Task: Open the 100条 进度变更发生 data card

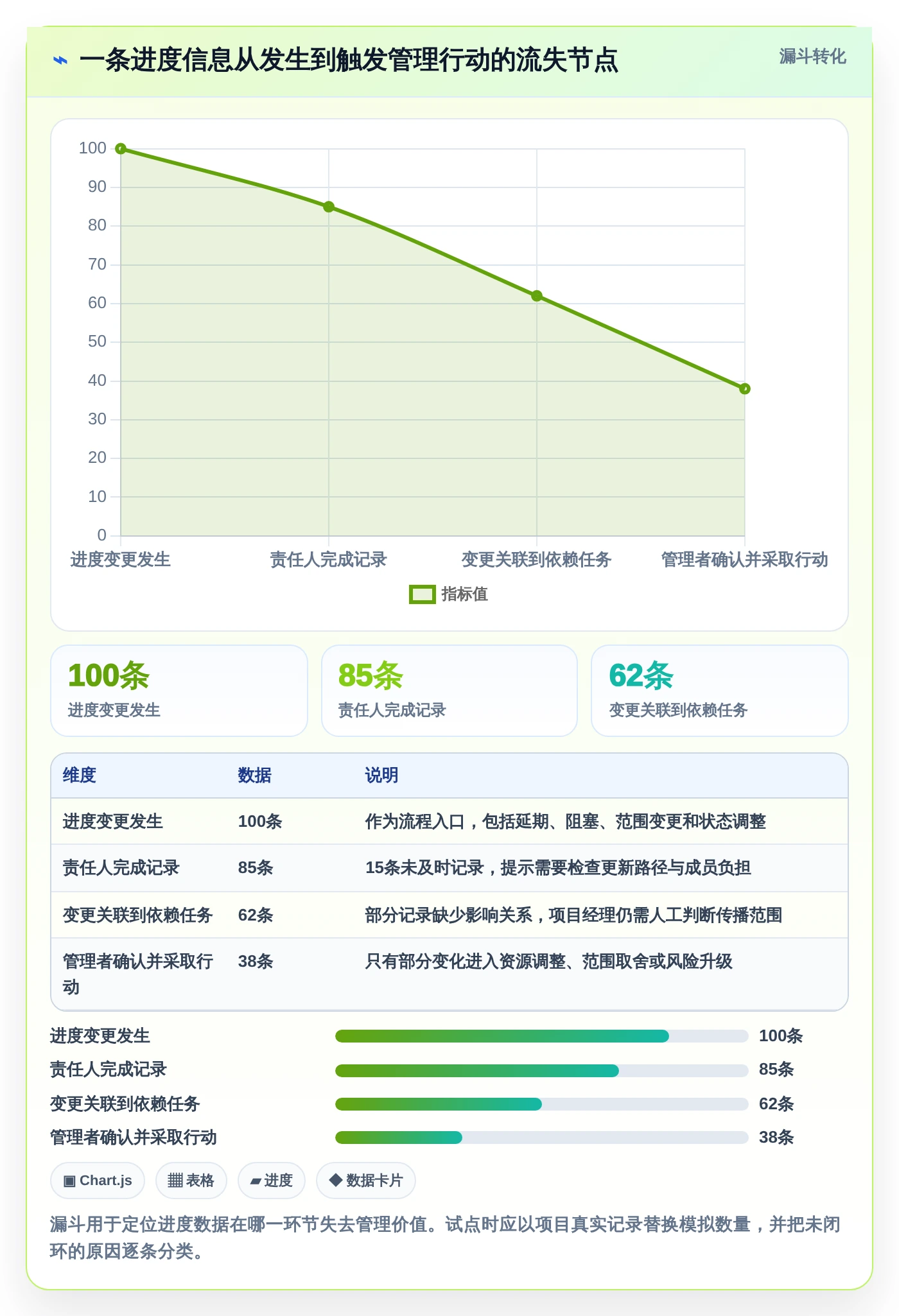Action: [x=179, y=691]
